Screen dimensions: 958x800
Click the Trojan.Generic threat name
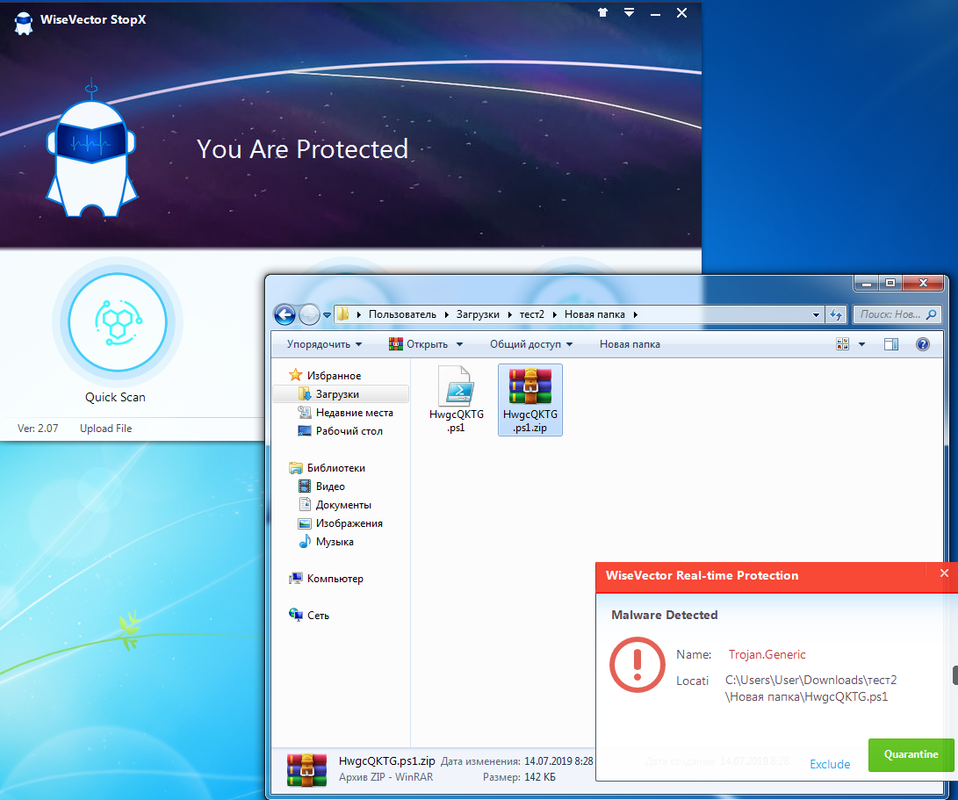click(x=767, y=655)
